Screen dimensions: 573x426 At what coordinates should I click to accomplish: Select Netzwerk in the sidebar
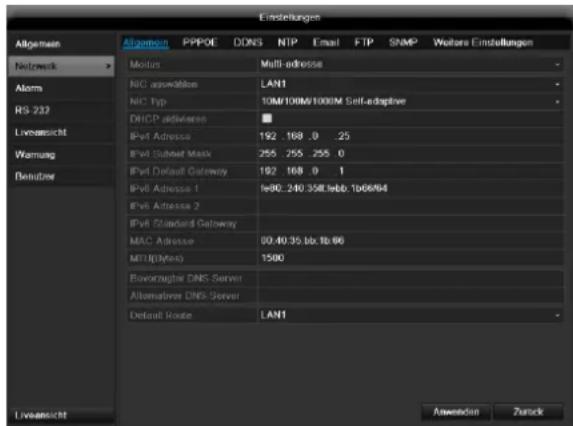[61, 66]
